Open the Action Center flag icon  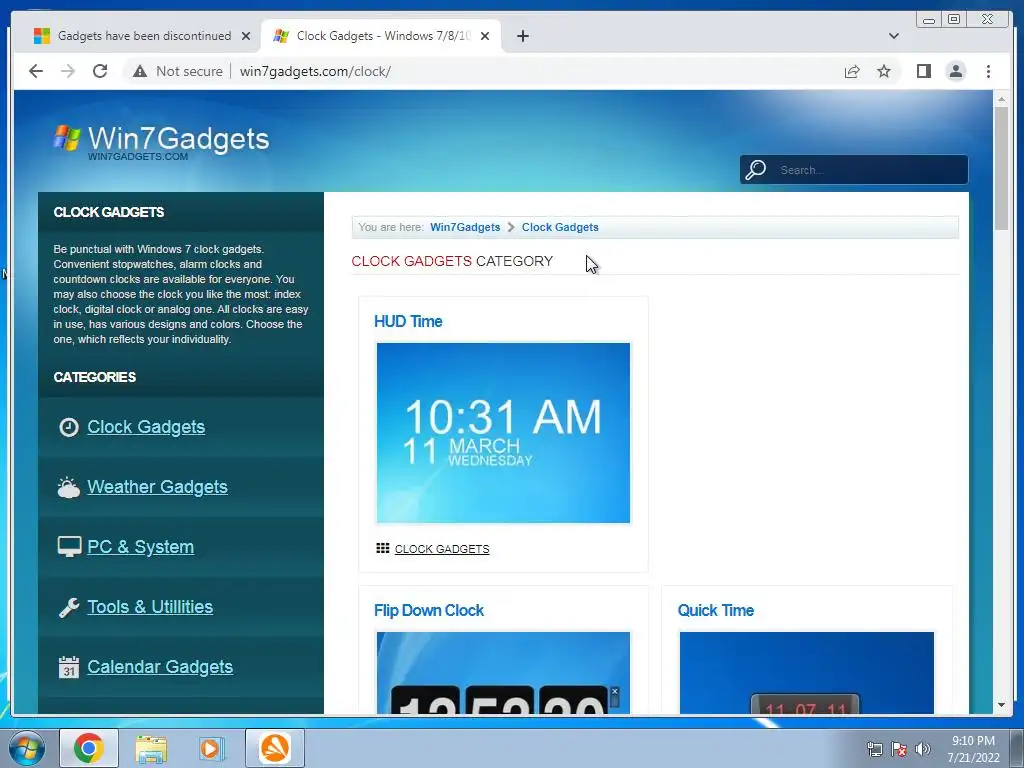(899, 749)
